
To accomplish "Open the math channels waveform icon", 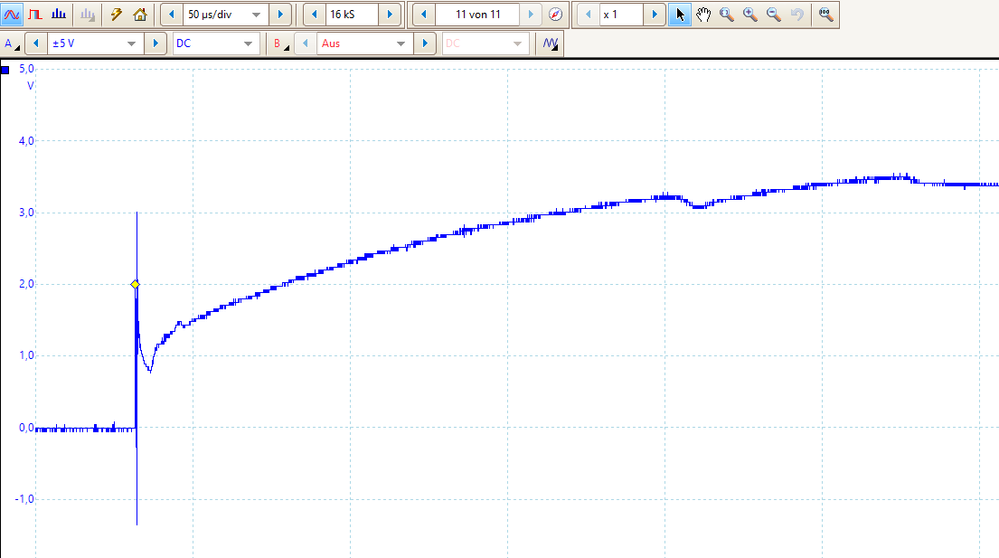I will click(x=550, y=43).
